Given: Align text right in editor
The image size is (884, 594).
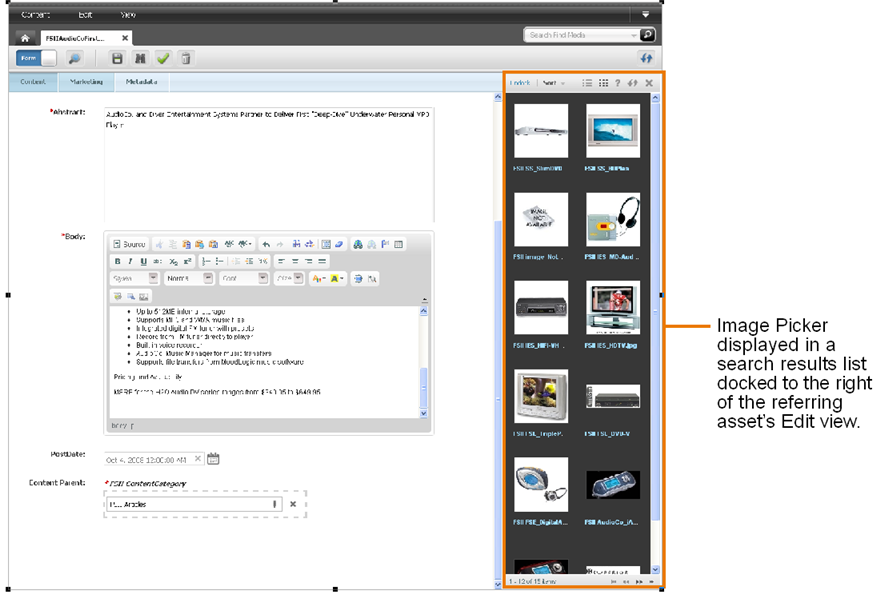Looking at the screenshot, I should pyautogui.click(x=308, y=261).
